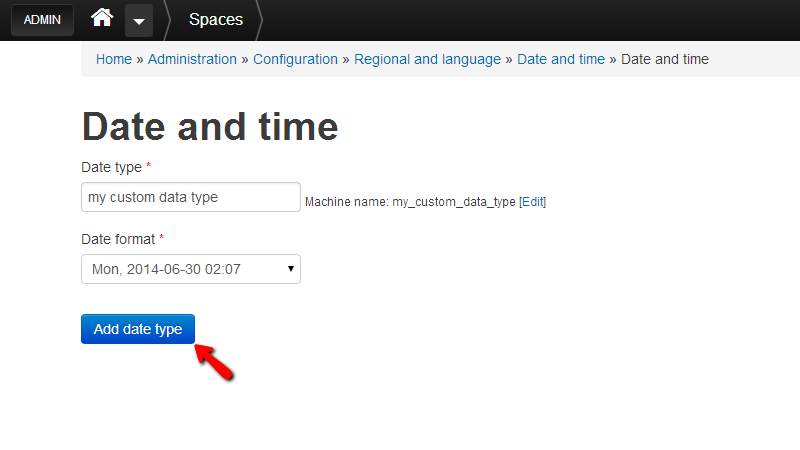Screen dimensions: 800x450
Task: Focus the Date type text field
Action: (x=190, y=197)
